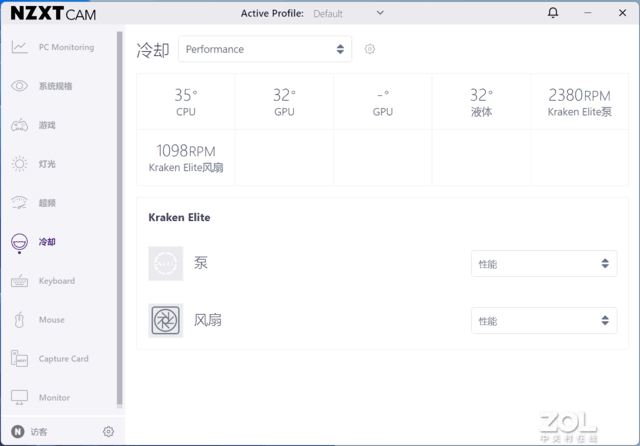Click the 32° GPU temperature tile
The image size is (640, 446).
click(x=284, y=102)
